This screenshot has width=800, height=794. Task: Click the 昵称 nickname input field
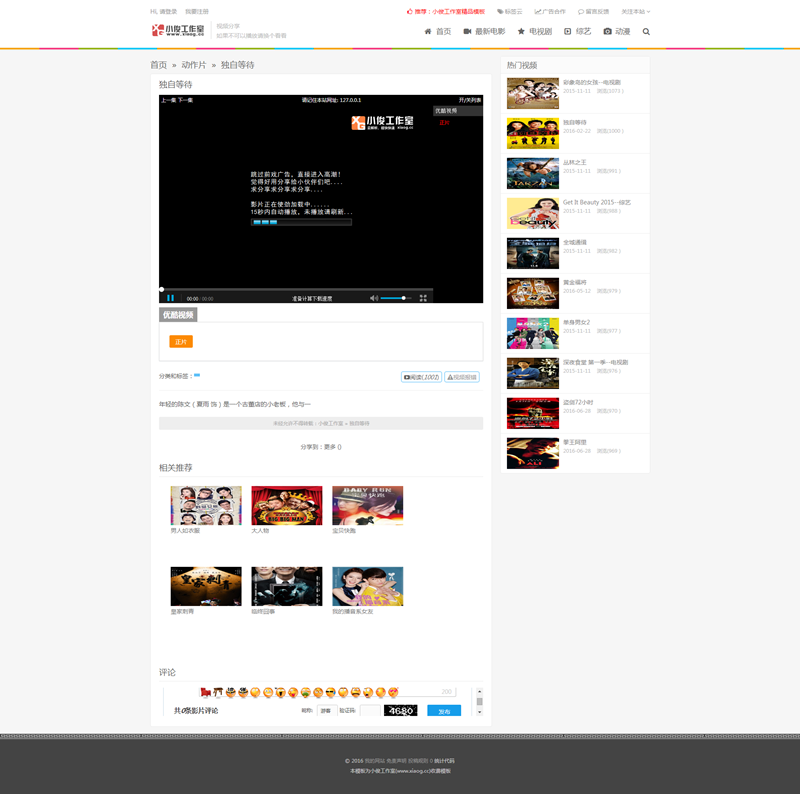coord(327,710)
